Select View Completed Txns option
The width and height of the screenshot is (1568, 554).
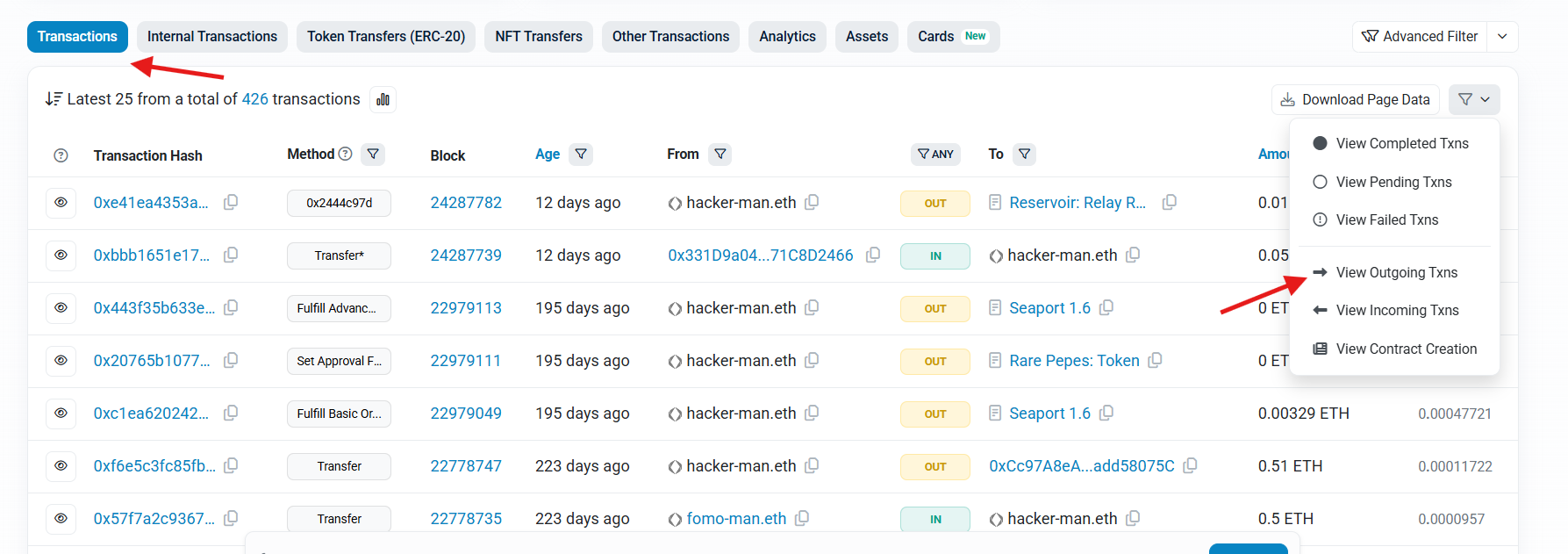1401,144
